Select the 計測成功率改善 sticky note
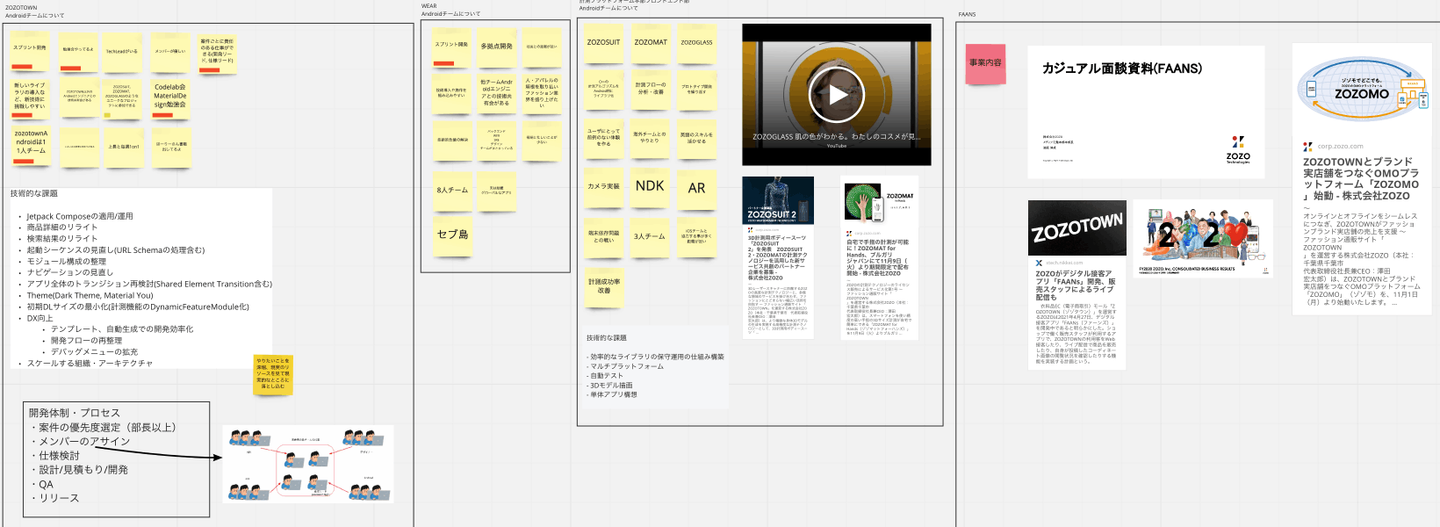Viewport: 1440px width, 527px height. (604, 286)
